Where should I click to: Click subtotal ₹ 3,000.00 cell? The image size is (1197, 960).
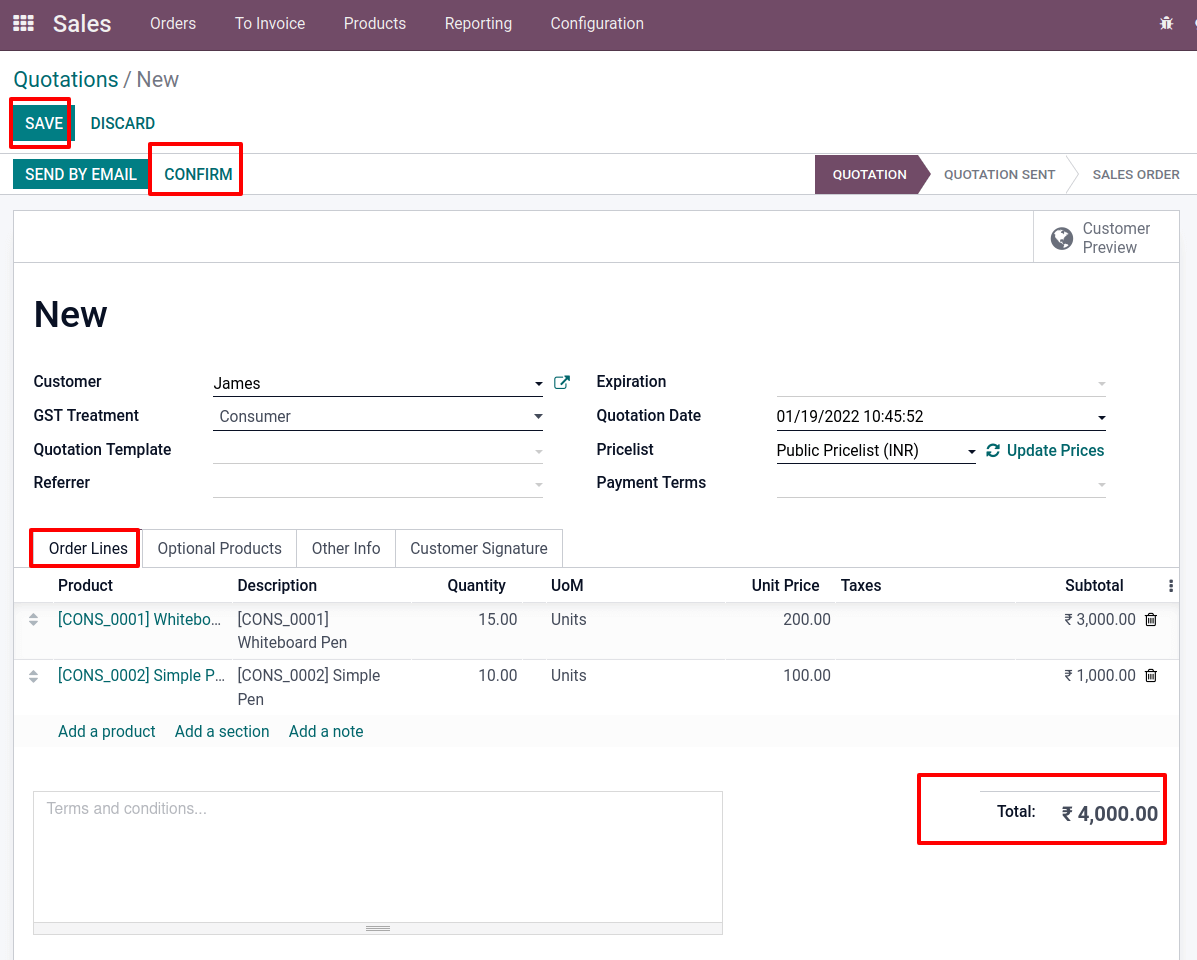click(1100, 619)
